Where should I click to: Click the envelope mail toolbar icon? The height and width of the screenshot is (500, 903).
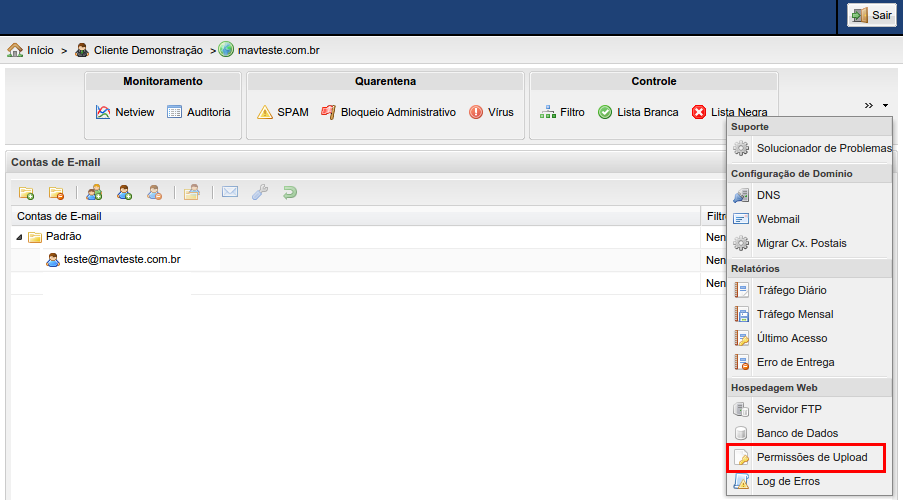pyautogui.click(x=230, y=192)
